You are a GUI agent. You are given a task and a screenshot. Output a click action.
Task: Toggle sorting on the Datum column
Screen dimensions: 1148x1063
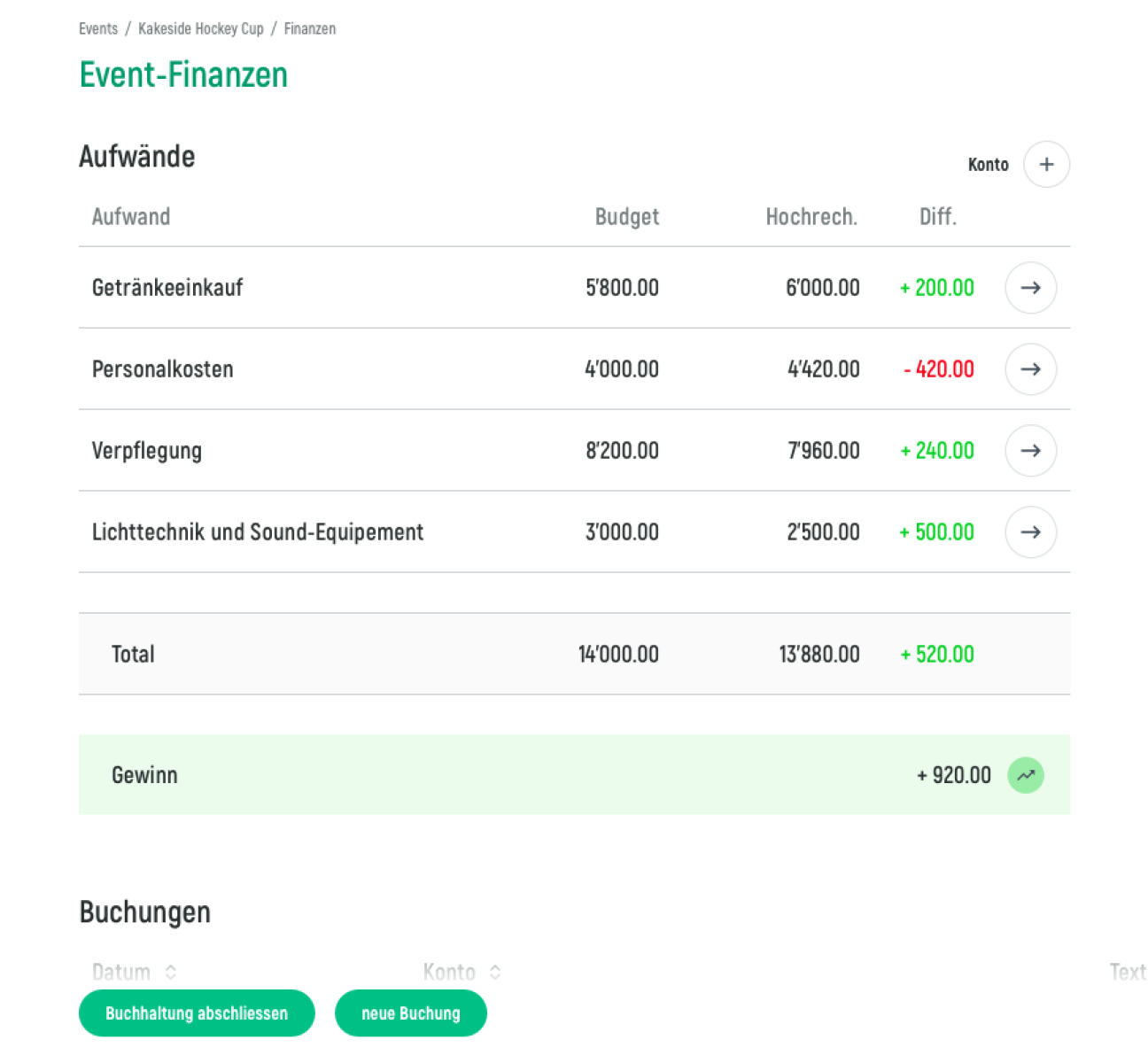(x=171, y=972)
